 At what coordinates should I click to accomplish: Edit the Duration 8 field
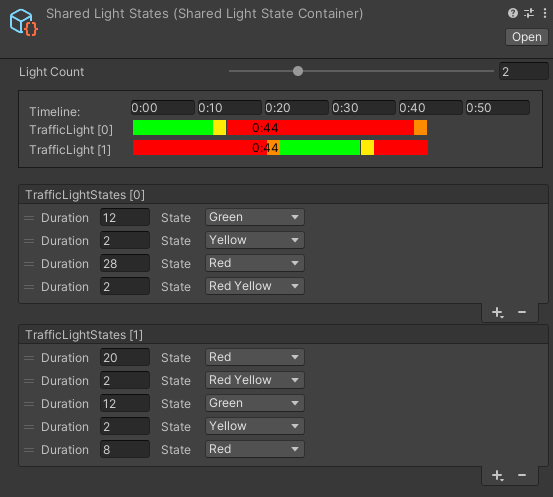click(125, 449)
